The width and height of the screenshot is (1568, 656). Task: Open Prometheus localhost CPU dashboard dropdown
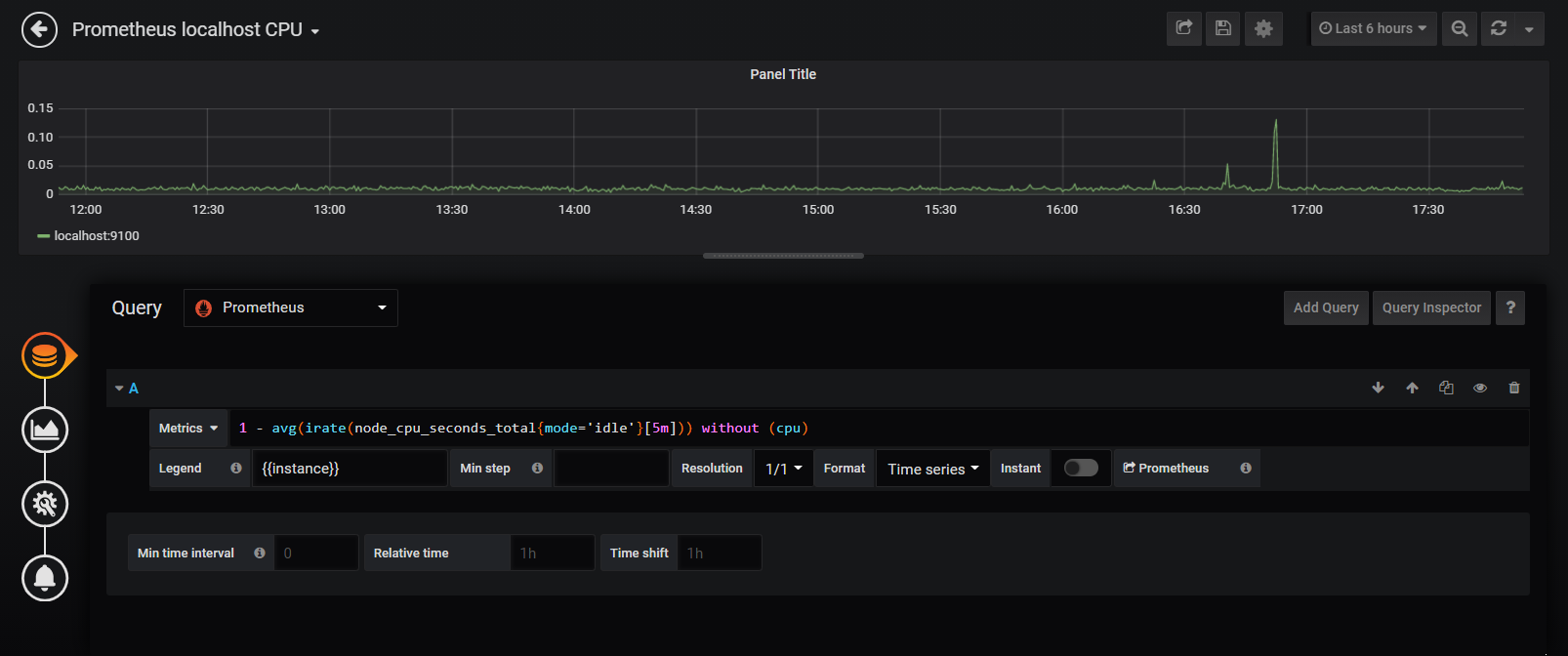(x=196, y=29)
